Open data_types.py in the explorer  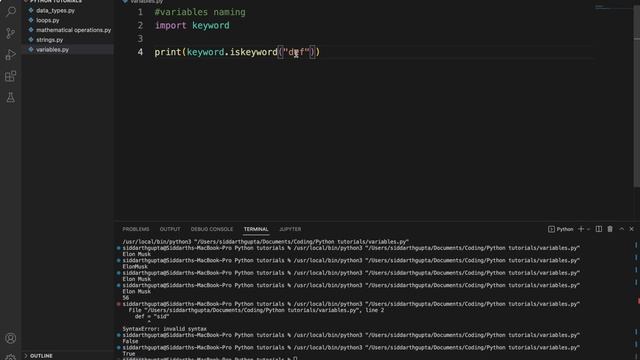56,10
